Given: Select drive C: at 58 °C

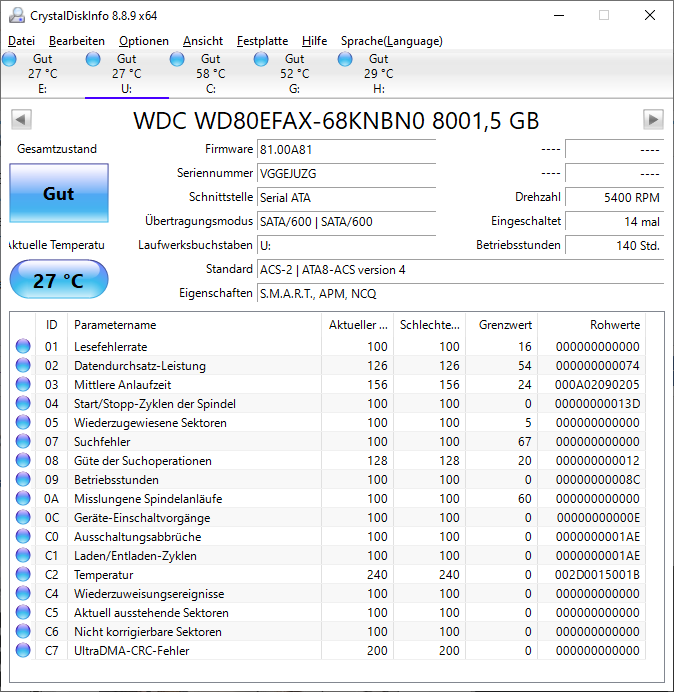Looking at the screenshot, I should tap(211, 74).
